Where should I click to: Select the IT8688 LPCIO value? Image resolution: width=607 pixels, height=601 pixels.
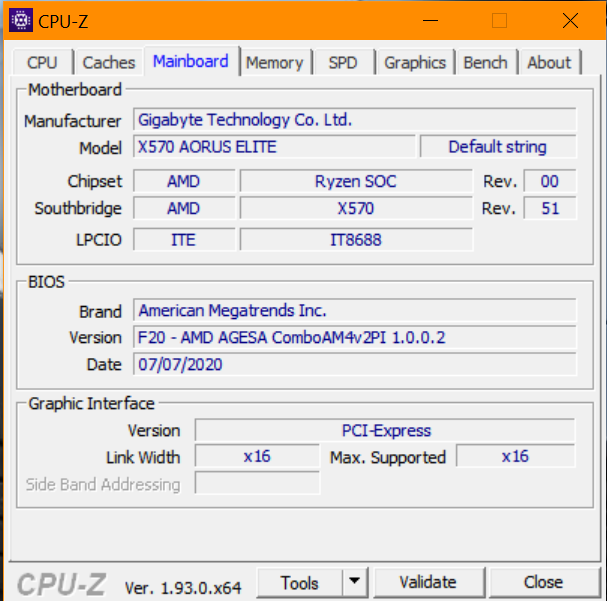click(356, 240)
